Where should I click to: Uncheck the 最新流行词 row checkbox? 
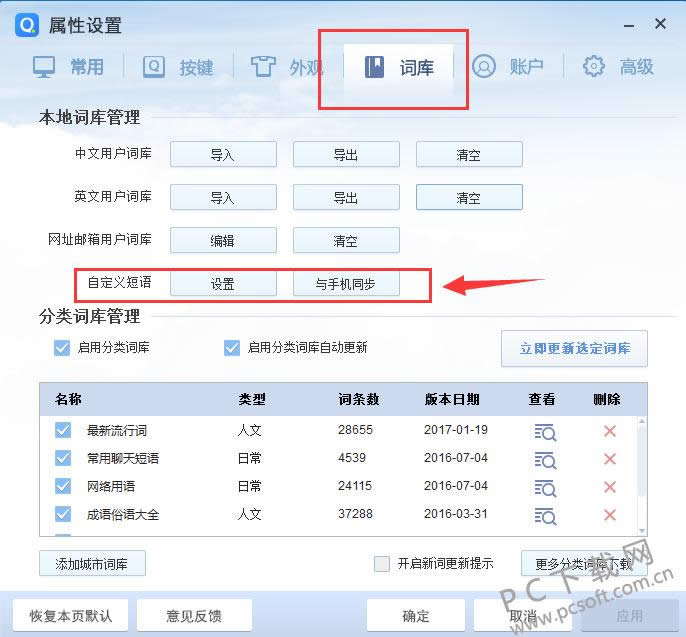pos(63,431)
